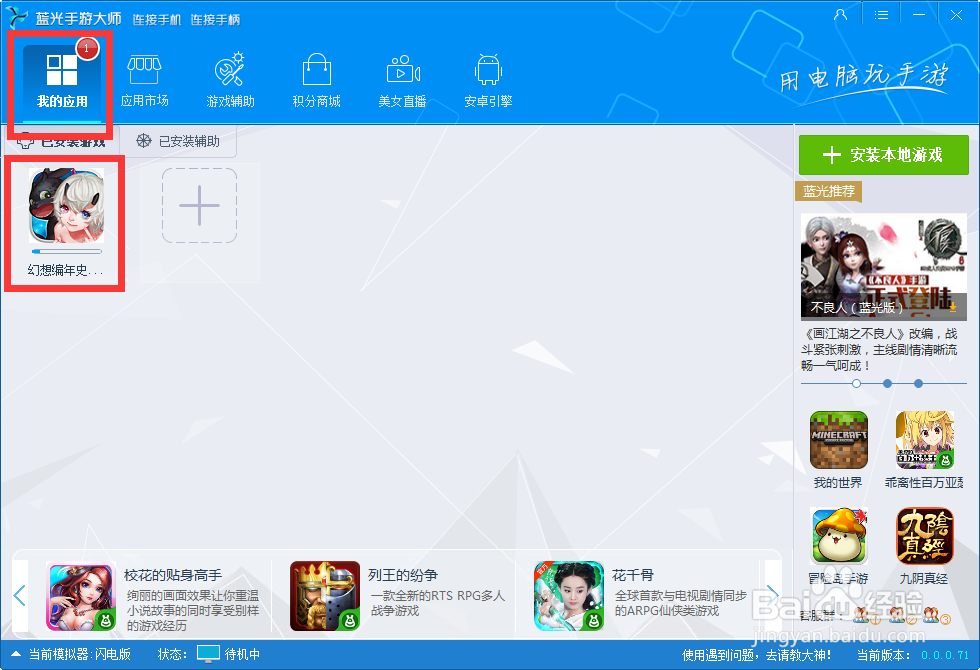Go to previous games with left arrow
This screenshot has width=980, height=670.
point(20,596)
